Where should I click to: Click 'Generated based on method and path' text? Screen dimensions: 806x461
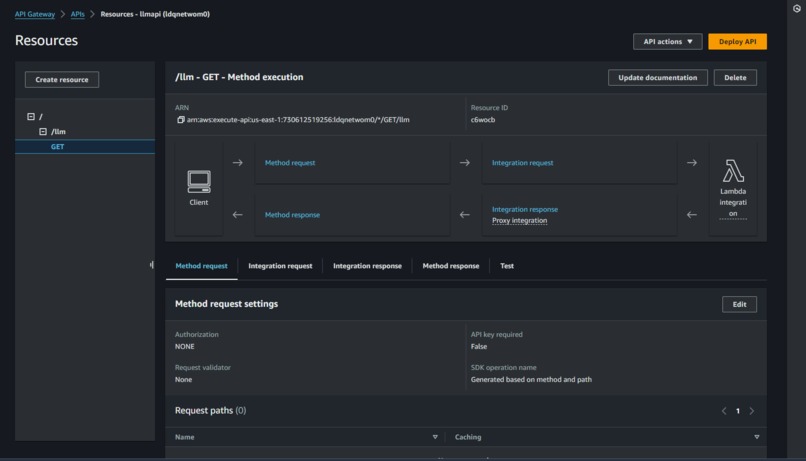click(x=531, y=379)
